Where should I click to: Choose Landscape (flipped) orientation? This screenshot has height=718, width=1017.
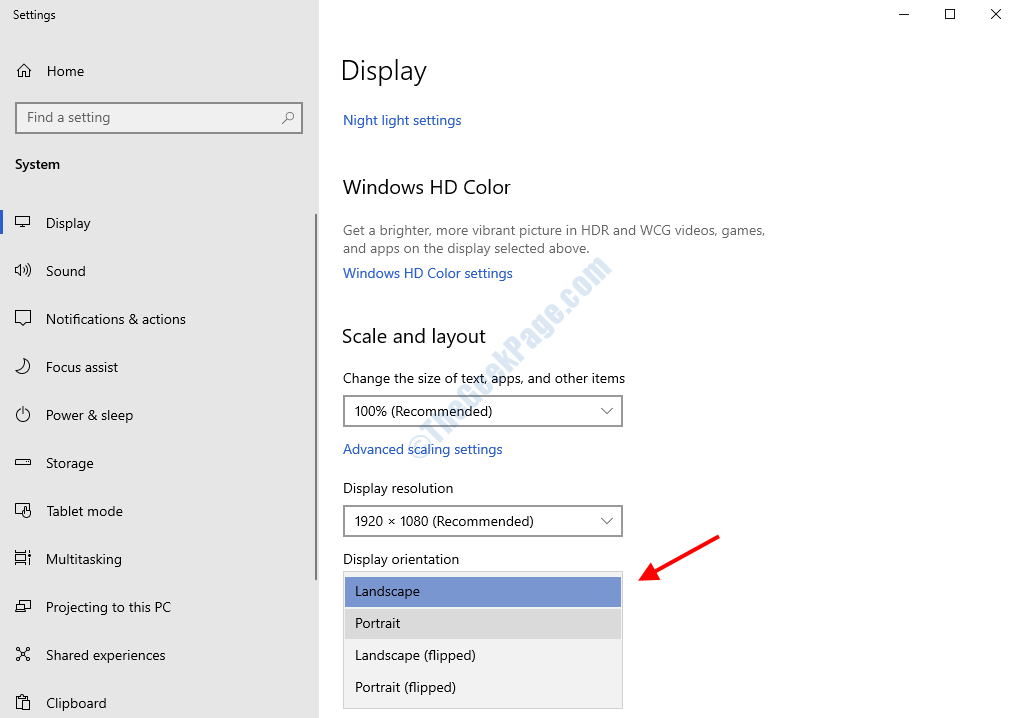coord(483,655)
